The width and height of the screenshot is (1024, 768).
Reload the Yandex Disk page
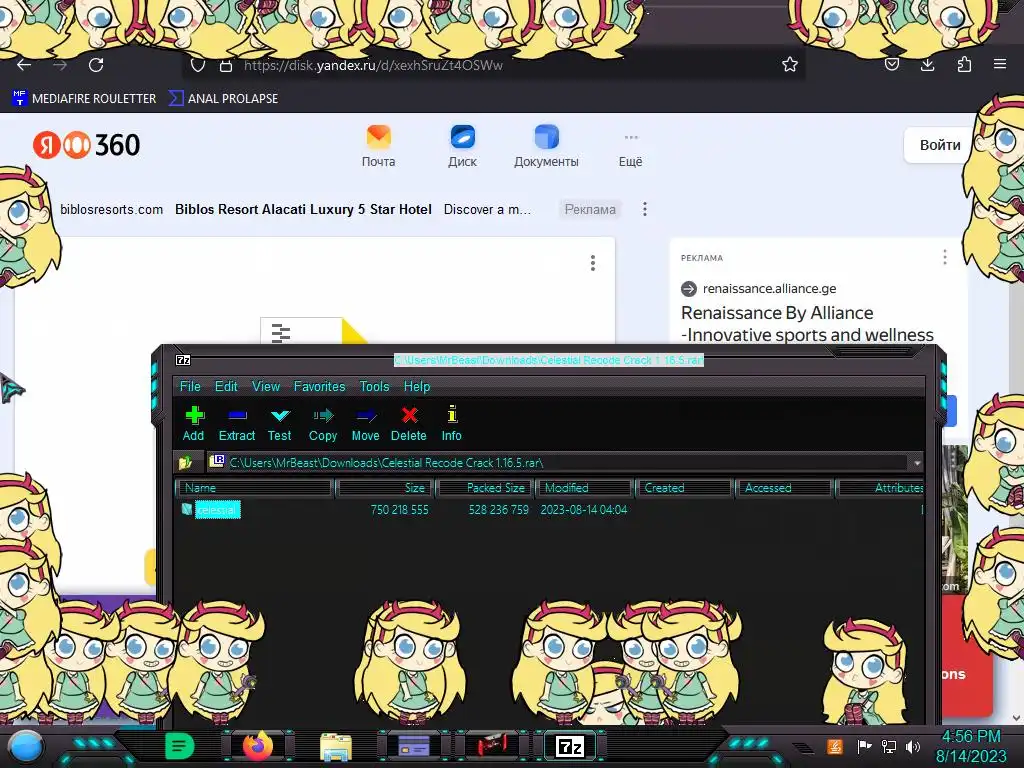pyautogui.click(x=96, y=65)
